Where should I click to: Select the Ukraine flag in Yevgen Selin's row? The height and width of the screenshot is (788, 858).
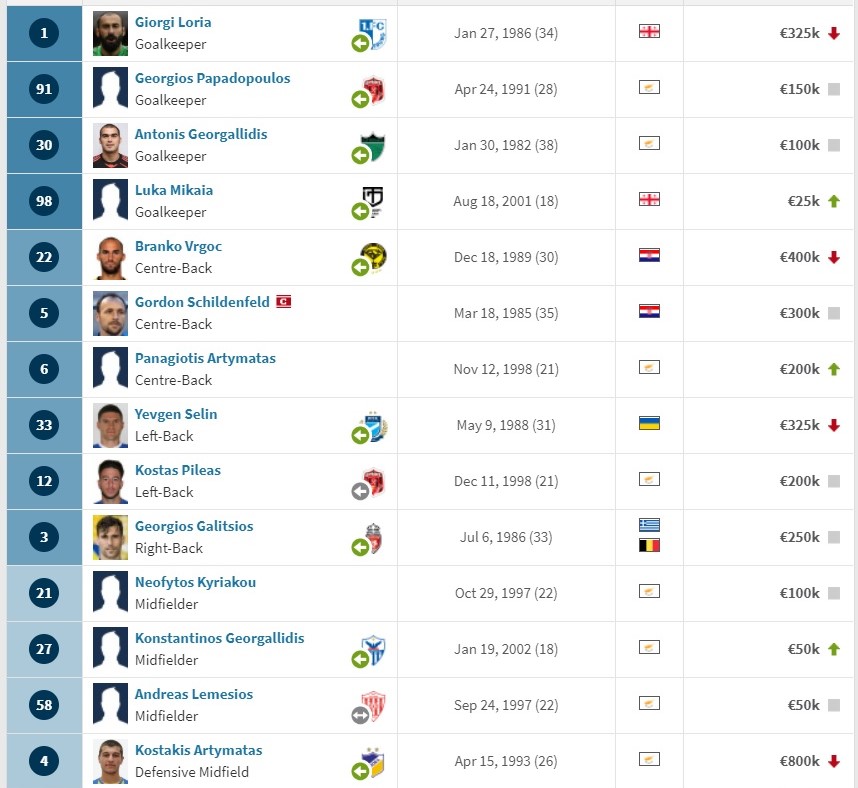tap(649, 424)
